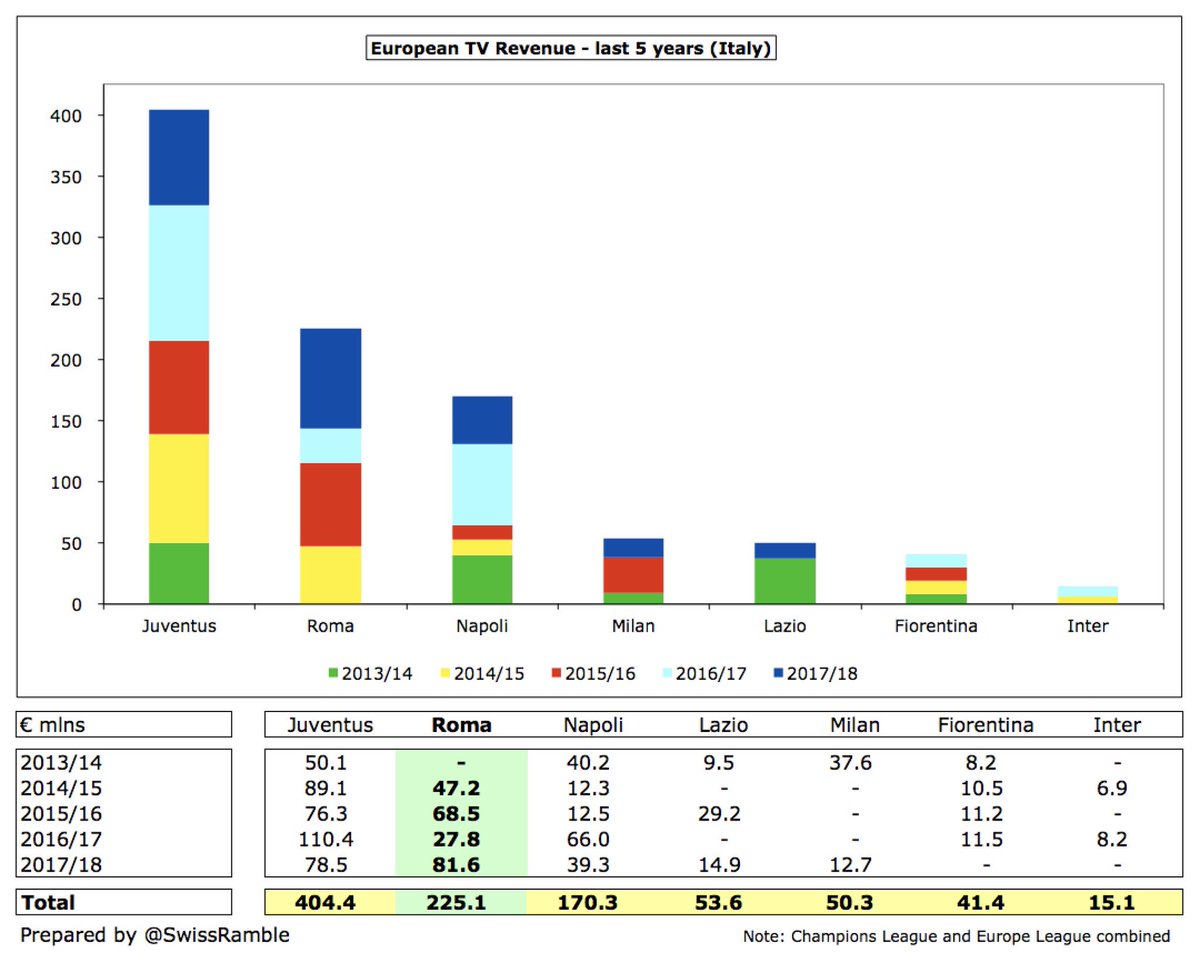
Task: Click the 100 y-axis value
Action: tap(64, 482)
